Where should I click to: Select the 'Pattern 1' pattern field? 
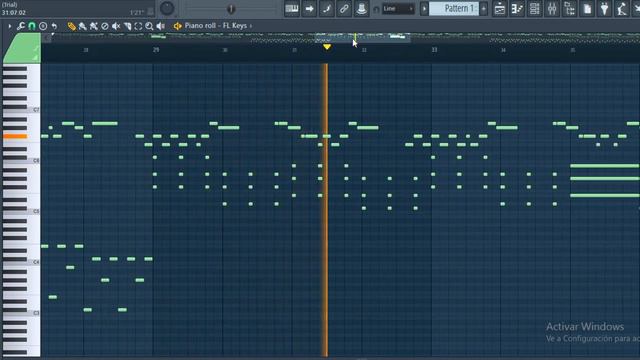click(x=454, y=9)
